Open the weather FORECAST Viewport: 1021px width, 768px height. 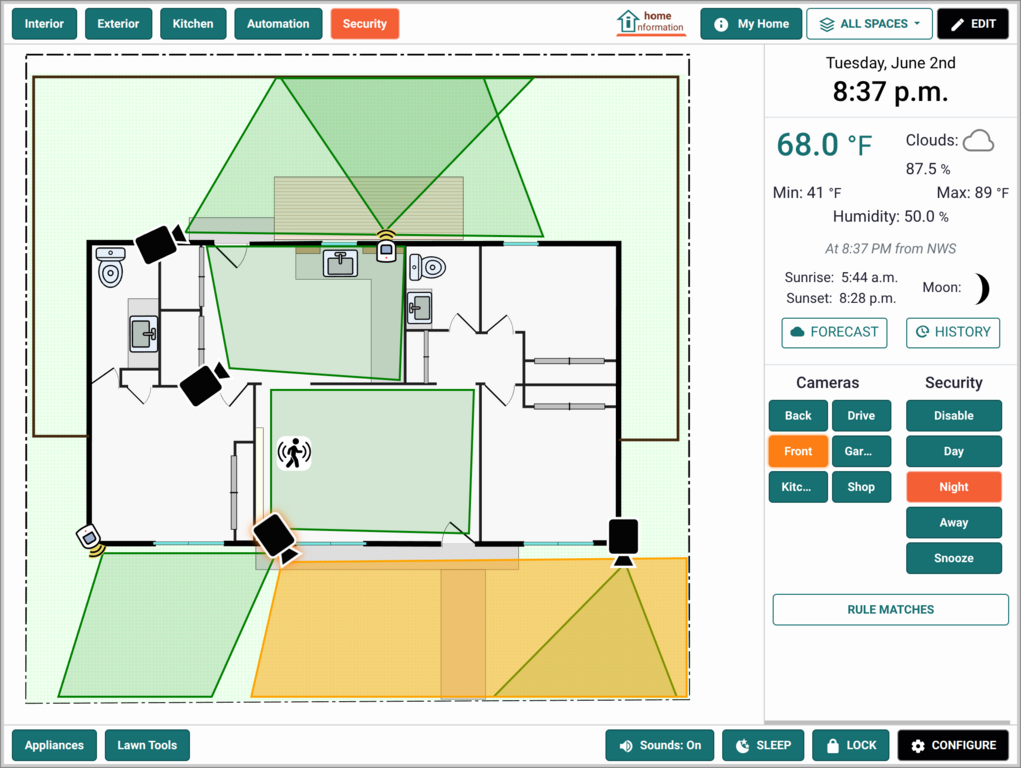(834, 332)
